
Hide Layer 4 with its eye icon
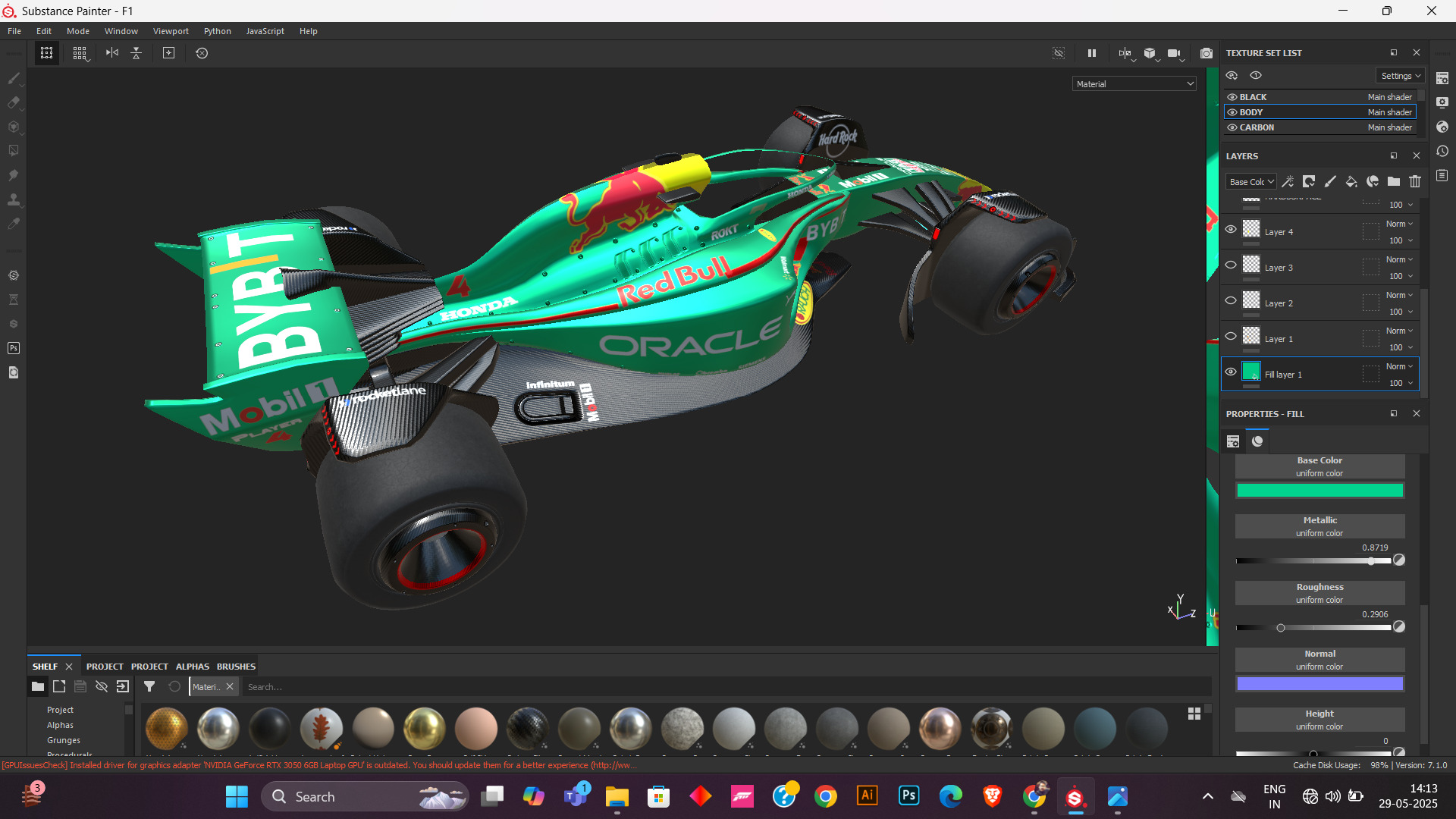(1231, 229)
